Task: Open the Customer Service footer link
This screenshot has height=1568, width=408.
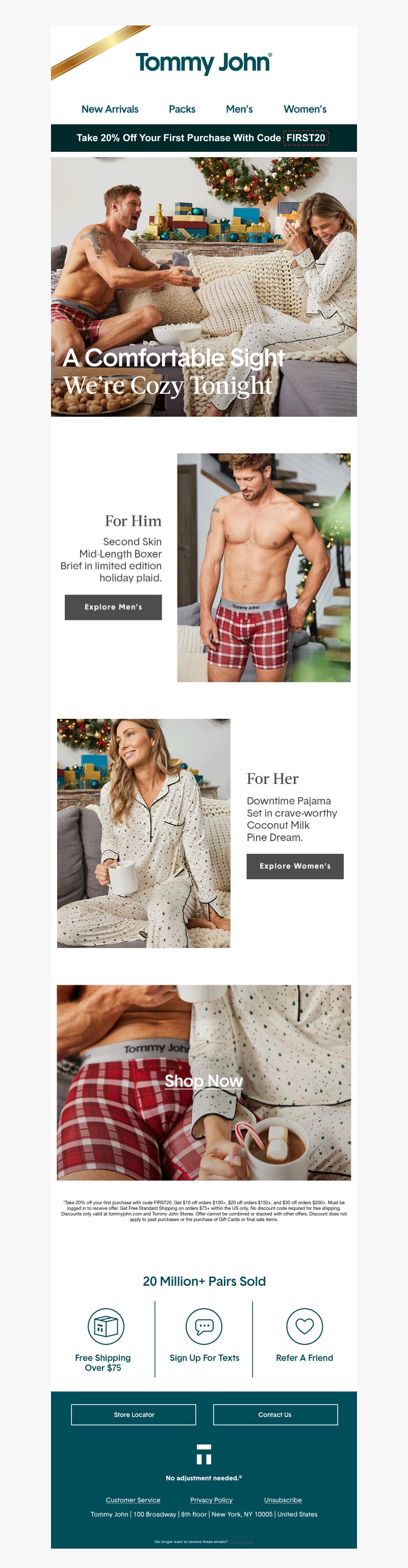Action: pyautogui.click(x=133, y=1500)
